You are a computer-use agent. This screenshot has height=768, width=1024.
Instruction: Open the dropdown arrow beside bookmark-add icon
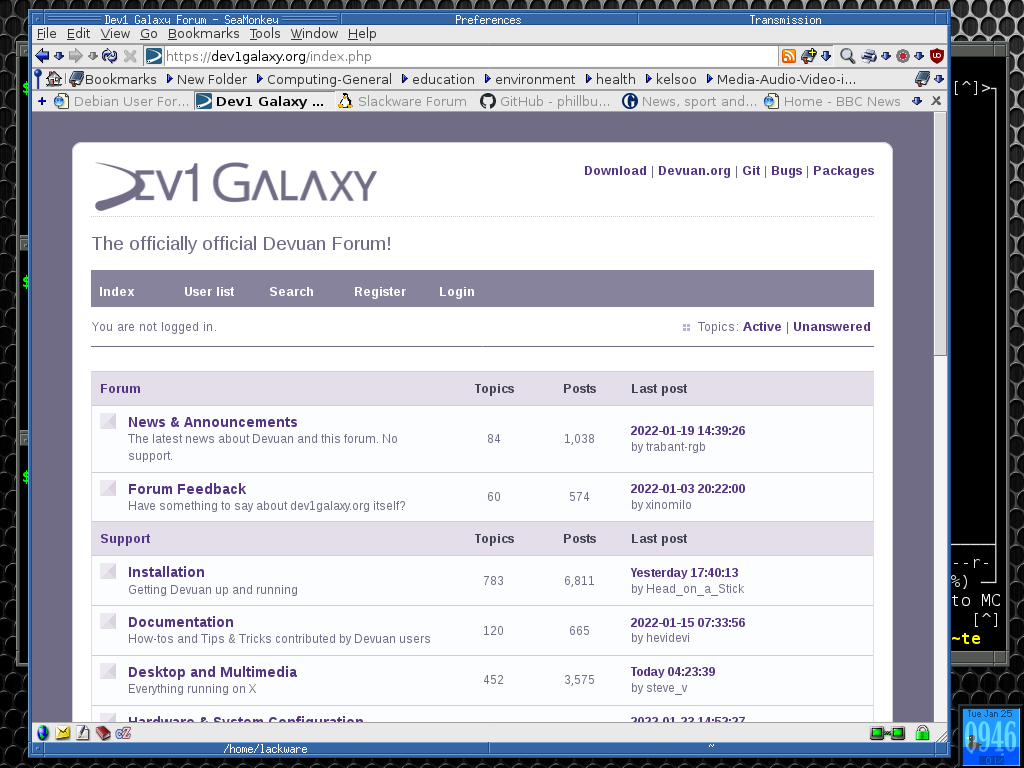pos(826,56)
